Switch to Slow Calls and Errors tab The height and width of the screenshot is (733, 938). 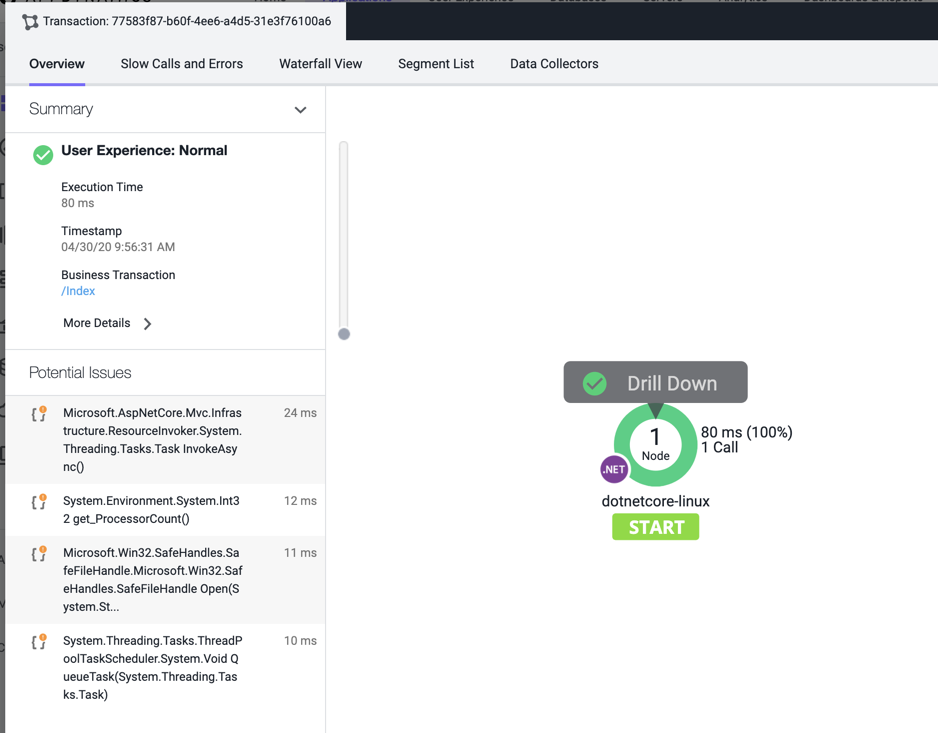click(181, 64)
